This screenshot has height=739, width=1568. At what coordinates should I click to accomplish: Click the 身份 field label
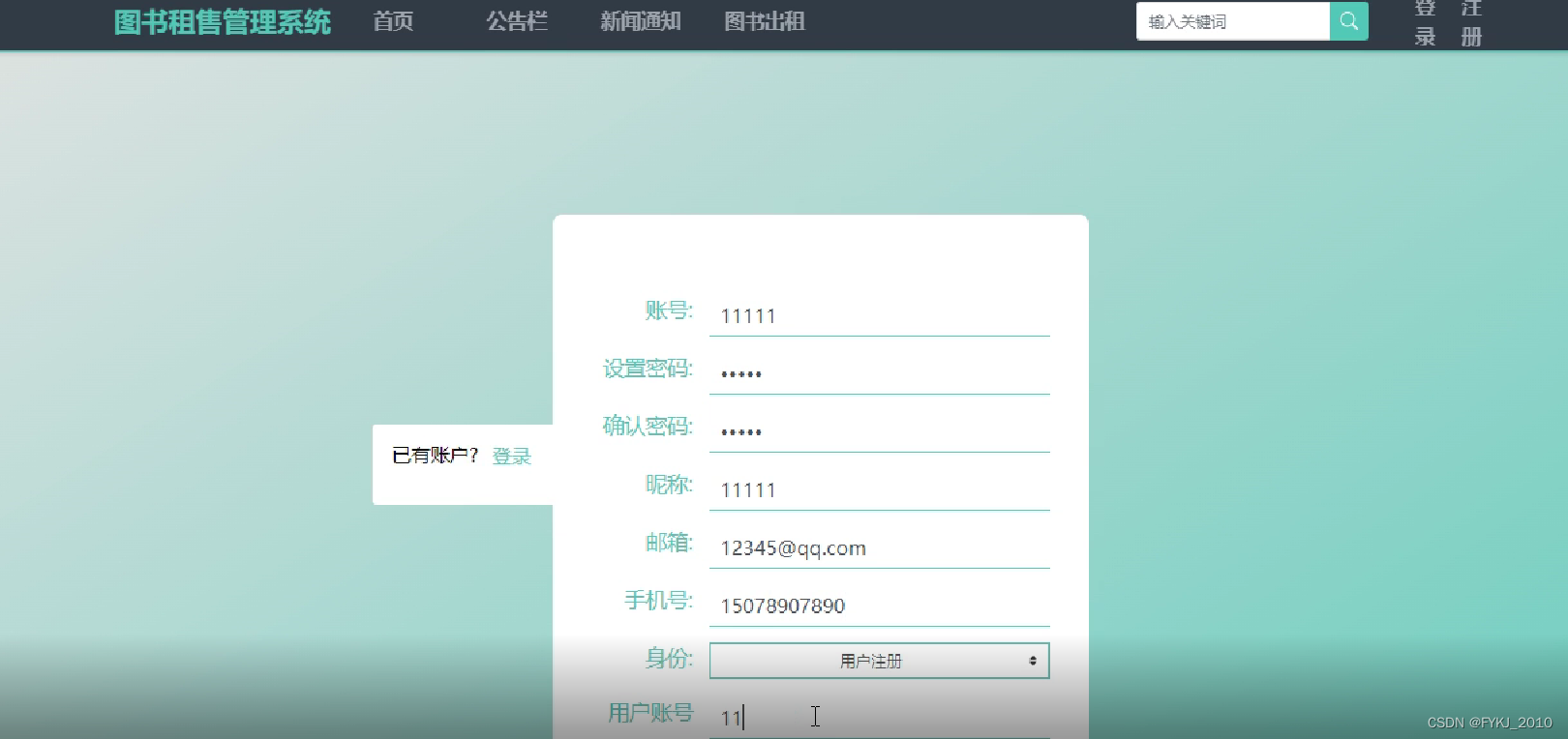tap(669, 659)
